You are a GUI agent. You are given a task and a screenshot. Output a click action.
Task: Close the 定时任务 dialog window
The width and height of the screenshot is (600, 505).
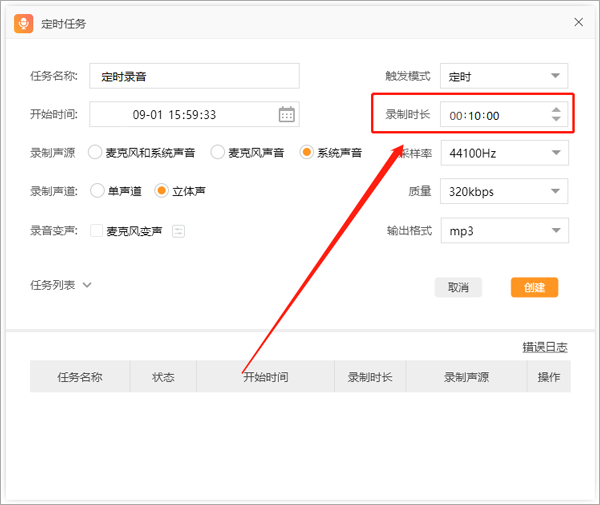tap(578, 22)
